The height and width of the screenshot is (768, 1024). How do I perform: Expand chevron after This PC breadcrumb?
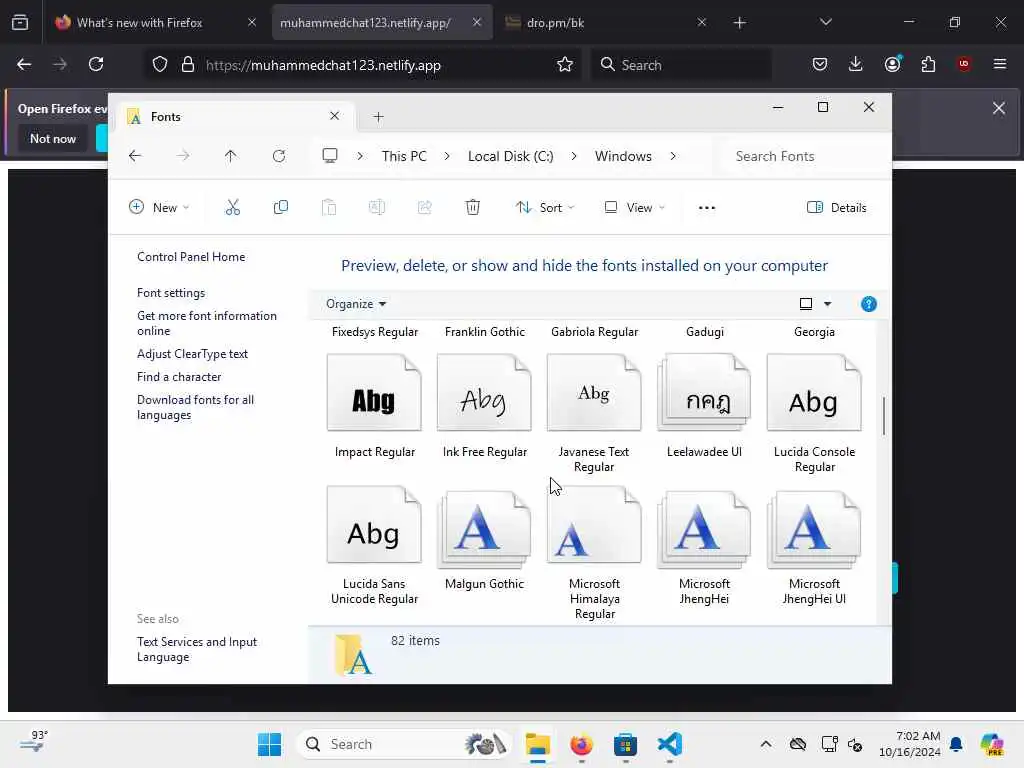447,156
